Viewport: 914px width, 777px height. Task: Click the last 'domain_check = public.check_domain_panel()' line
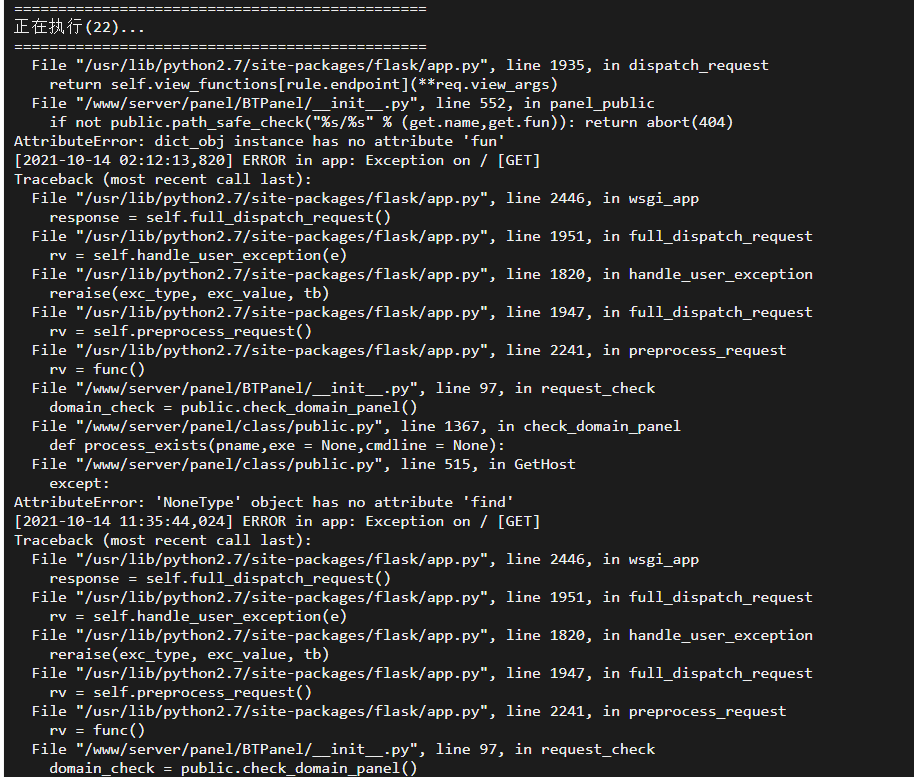point(233,768)
